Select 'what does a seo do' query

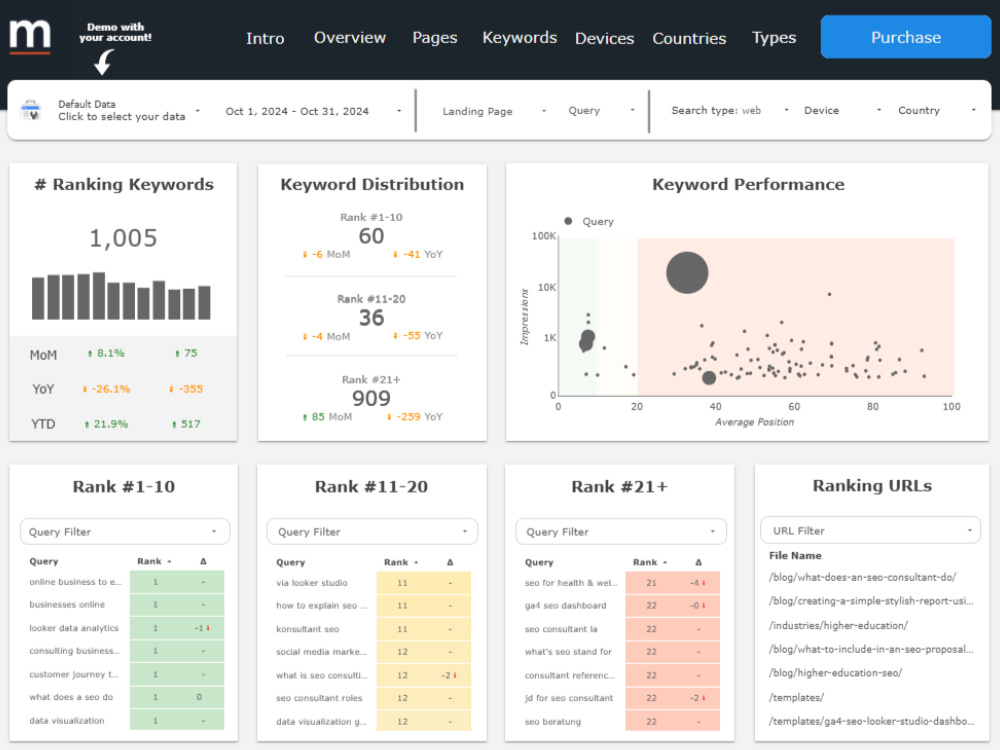point(126,697)
